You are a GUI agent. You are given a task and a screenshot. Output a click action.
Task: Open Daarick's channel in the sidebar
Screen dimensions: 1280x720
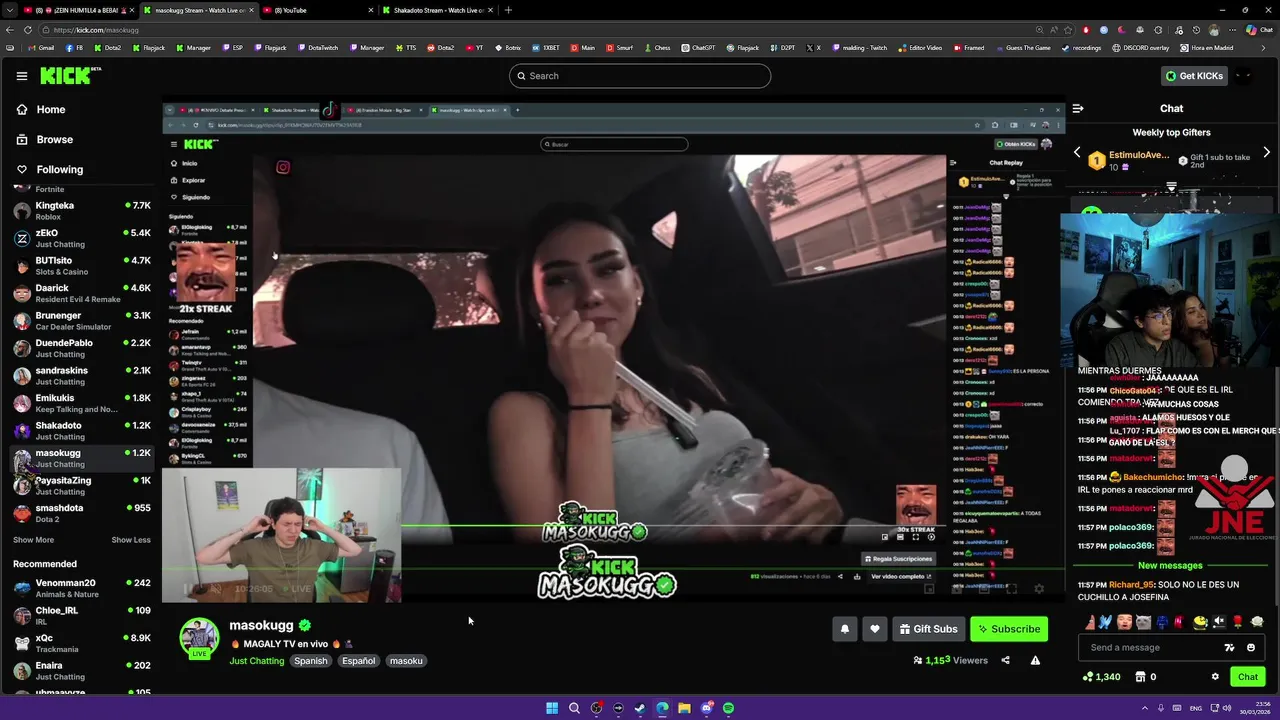pos(82,293)
